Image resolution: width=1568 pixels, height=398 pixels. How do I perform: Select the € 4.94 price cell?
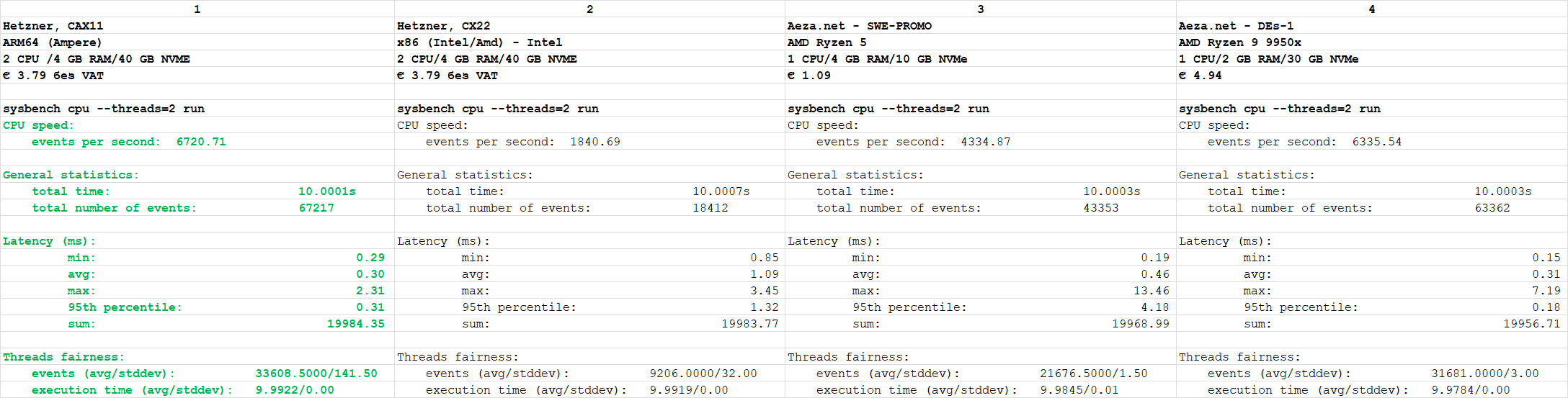1200,76
